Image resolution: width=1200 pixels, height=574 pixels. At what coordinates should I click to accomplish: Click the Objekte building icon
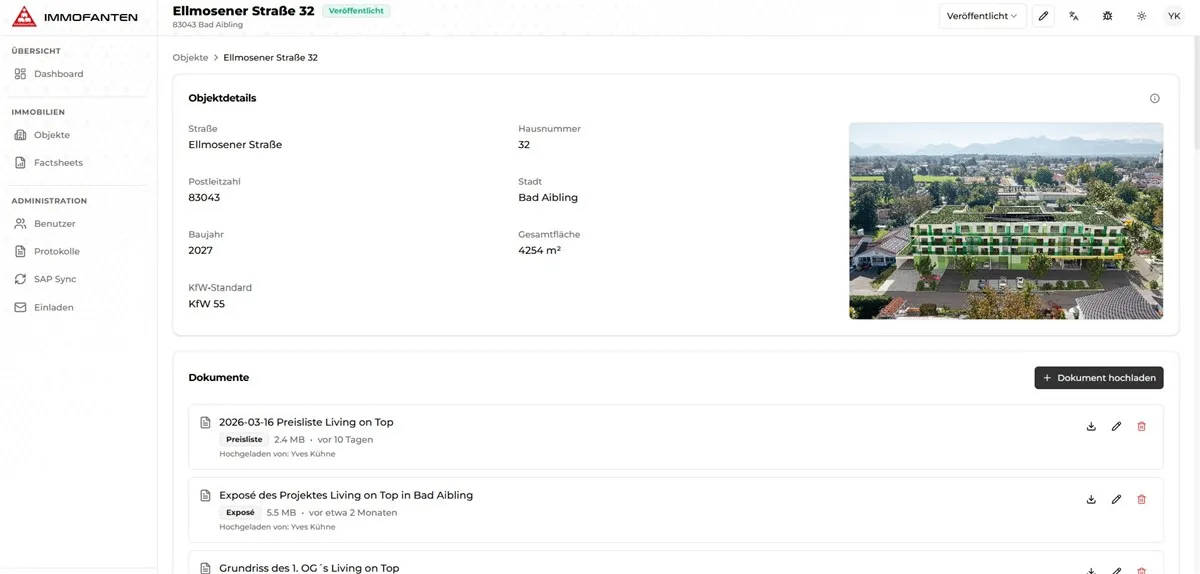click(20, 135)
